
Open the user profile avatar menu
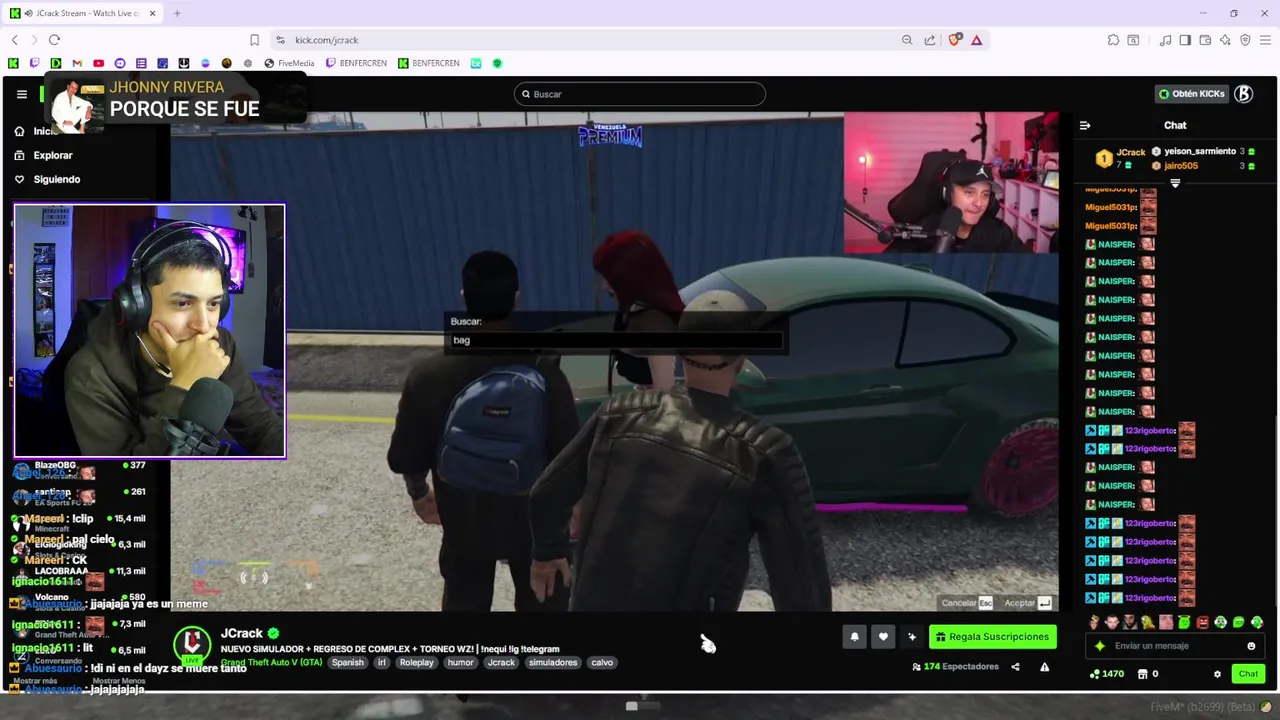[x=1243, y=94]
